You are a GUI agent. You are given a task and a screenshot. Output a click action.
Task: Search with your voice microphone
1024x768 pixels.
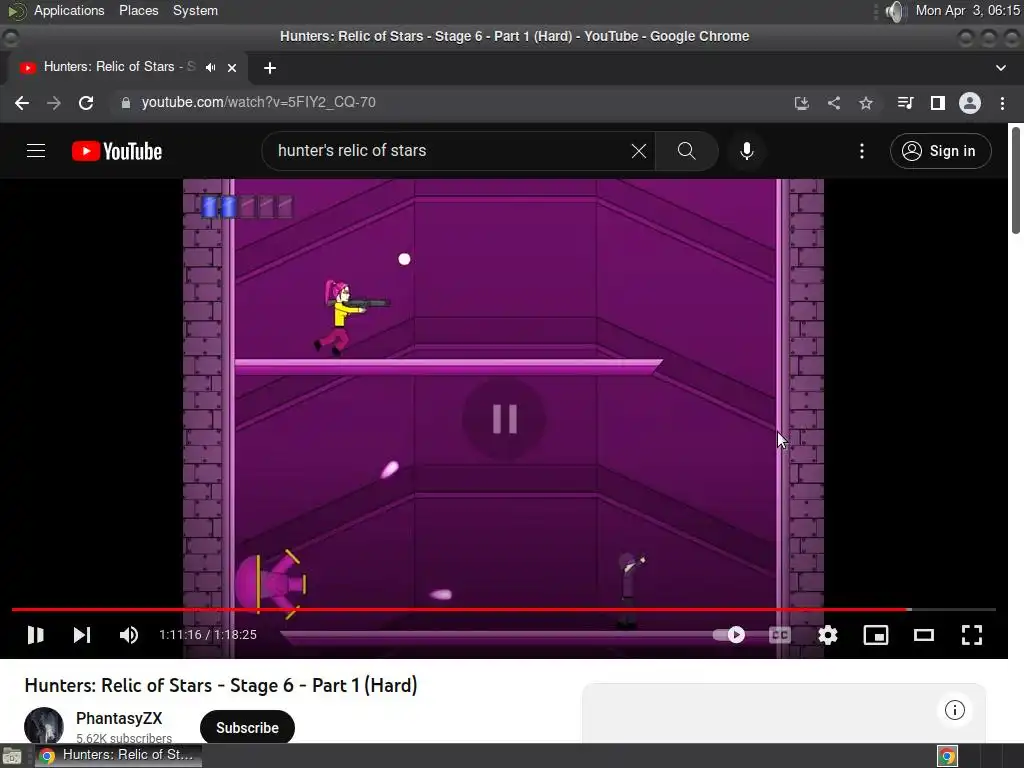pyautogui.click(x=746, y=151)
